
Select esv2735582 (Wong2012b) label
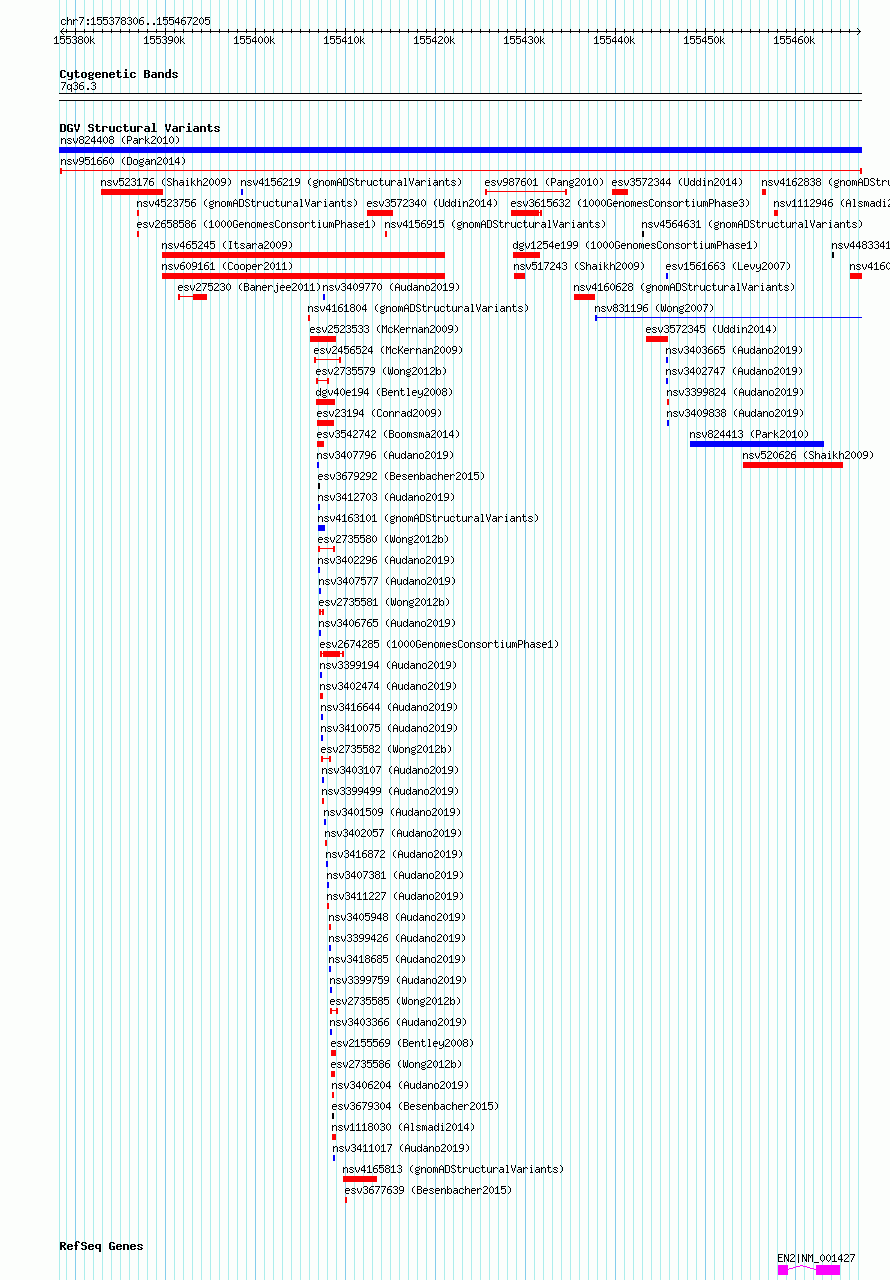(x=386, y=749)
